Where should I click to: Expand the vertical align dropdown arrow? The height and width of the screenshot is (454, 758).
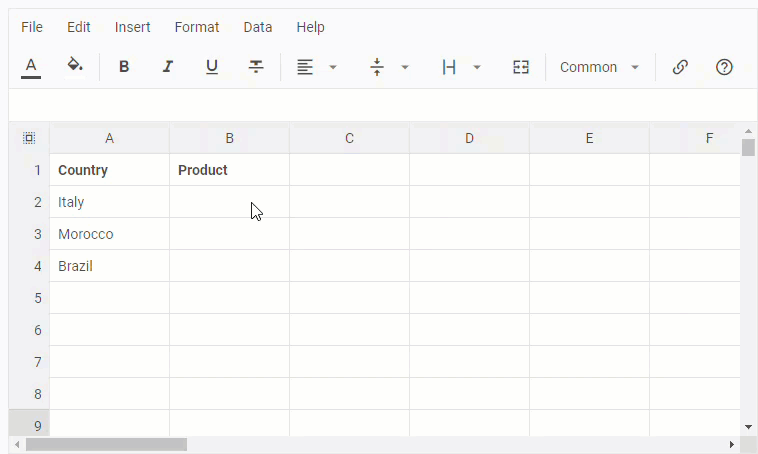coord(405,67)
